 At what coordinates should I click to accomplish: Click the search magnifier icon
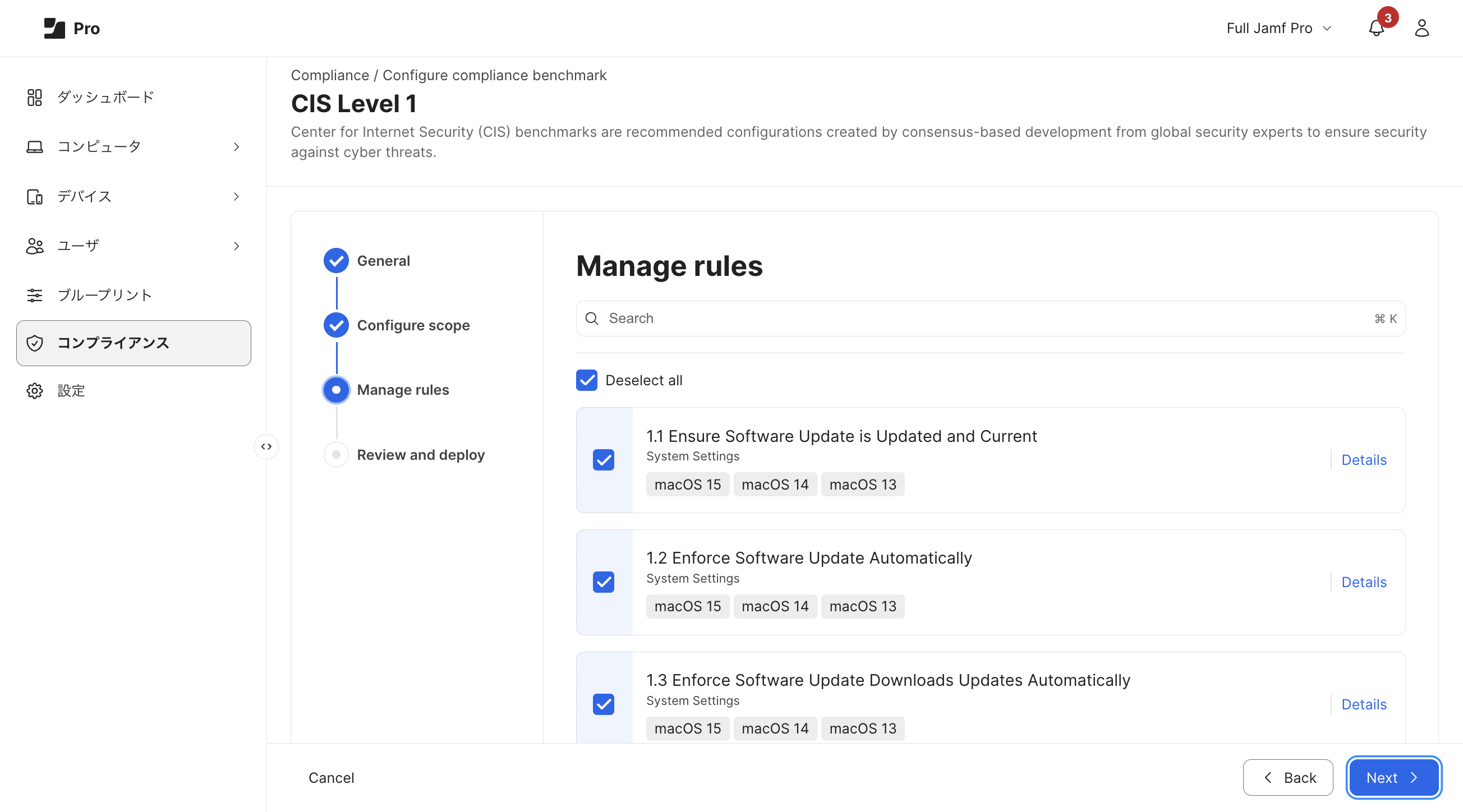(x=592, y=319)
